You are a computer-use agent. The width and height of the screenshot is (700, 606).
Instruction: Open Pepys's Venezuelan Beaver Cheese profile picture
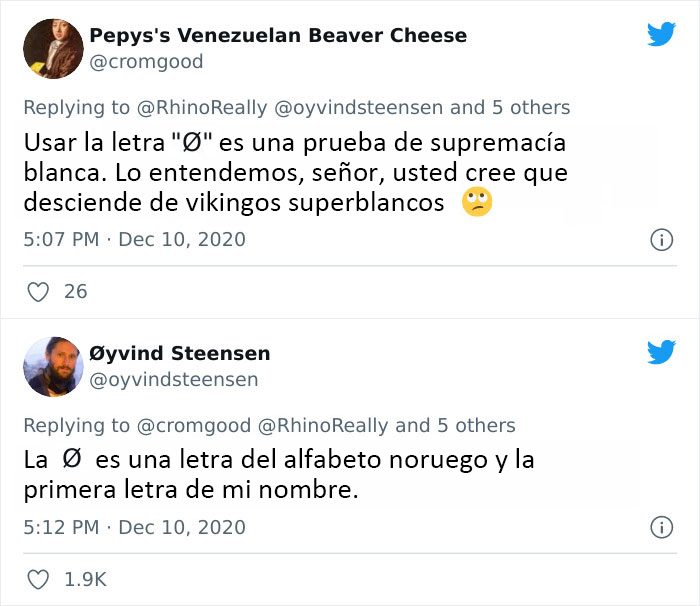[51, 48]
